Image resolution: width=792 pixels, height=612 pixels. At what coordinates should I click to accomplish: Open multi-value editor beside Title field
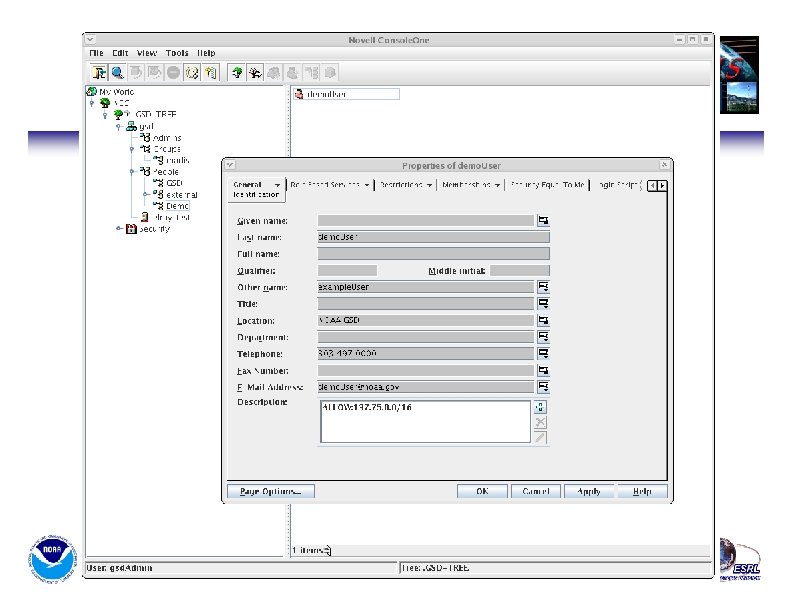point(543,303)
